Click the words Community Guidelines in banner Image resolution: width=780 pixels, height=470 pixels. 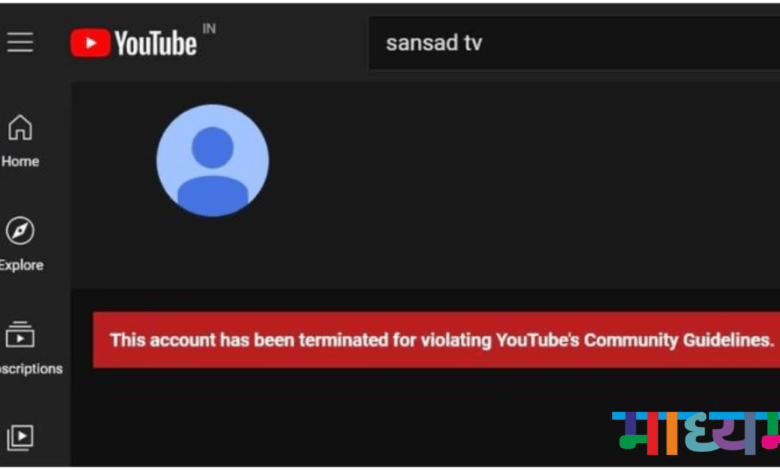tap(679, 340)
